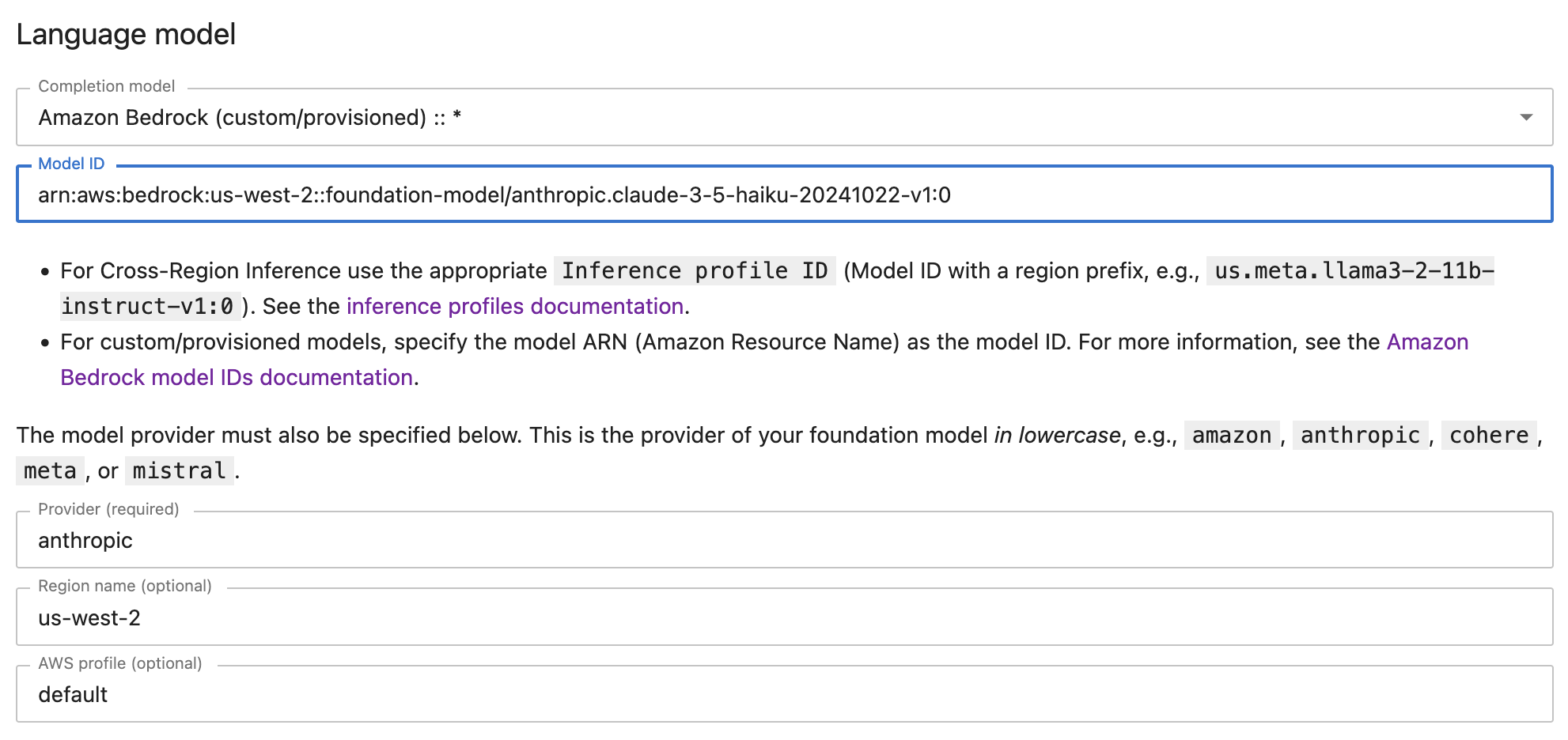1568x740 pixels.
Task: Open the inference profiles documentation link
Action: 515,306
